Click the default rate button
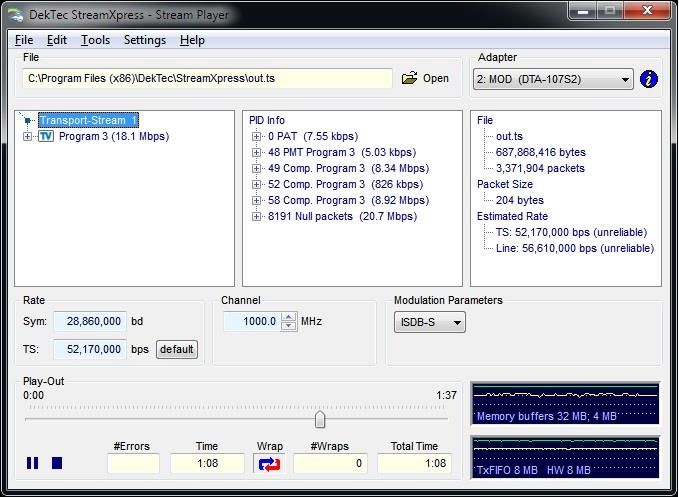This screenshot has width=679, height=497. pyautogui.click(x=177, y=349)
